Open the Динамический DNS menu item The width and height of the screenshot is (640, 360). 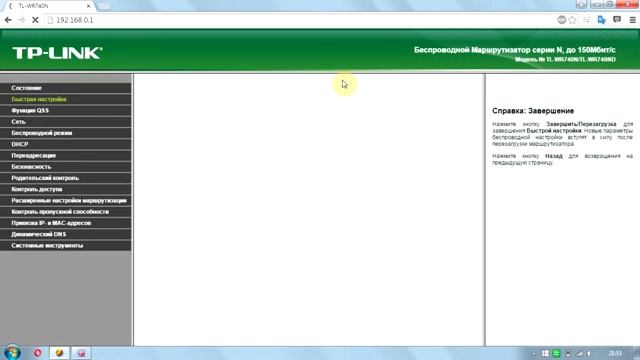[66, 234]
